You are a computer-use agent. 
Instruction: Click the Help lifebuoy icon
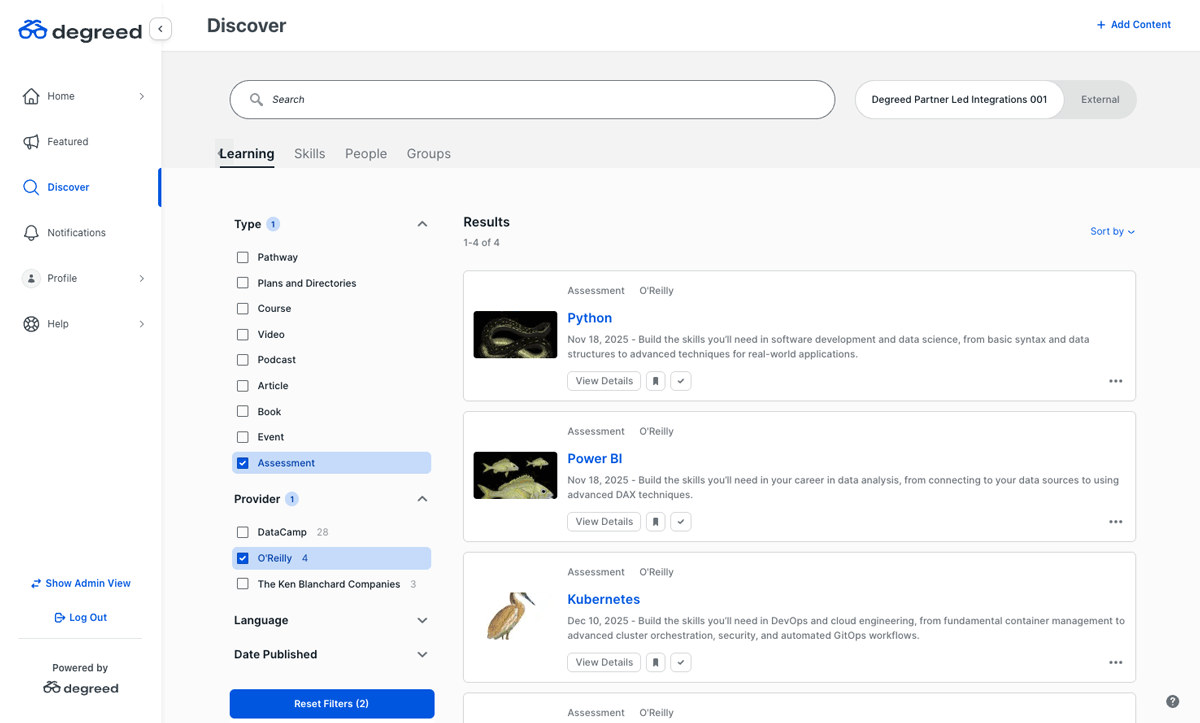point(31,324)
